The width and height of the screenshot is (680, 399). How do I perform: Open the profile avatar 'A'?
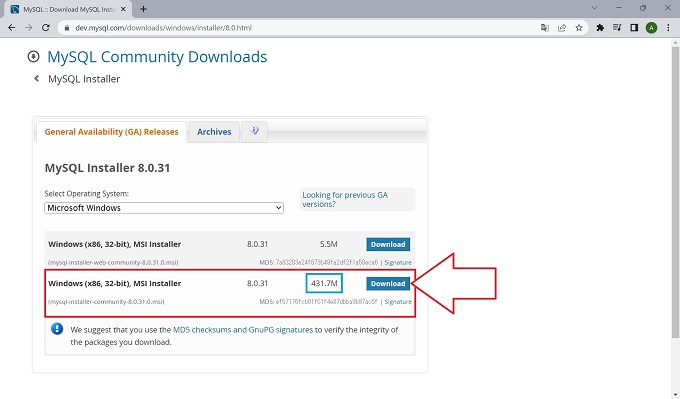click(x=651, y=28)
